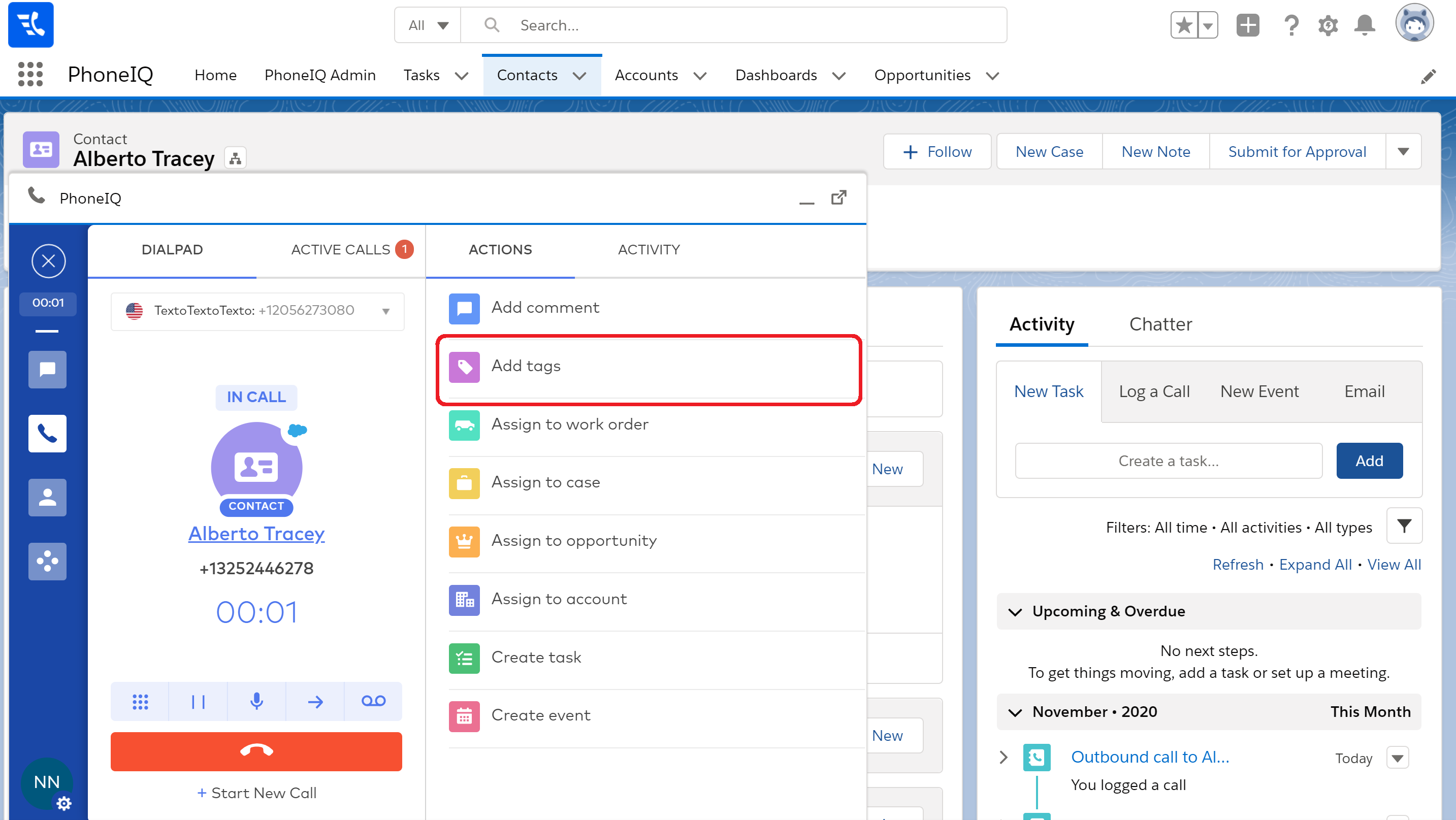The height and width of the screenshot is (820, 1456).
Task: Click the Alberto Tracey contact link
Action: (x=256, y=534)
